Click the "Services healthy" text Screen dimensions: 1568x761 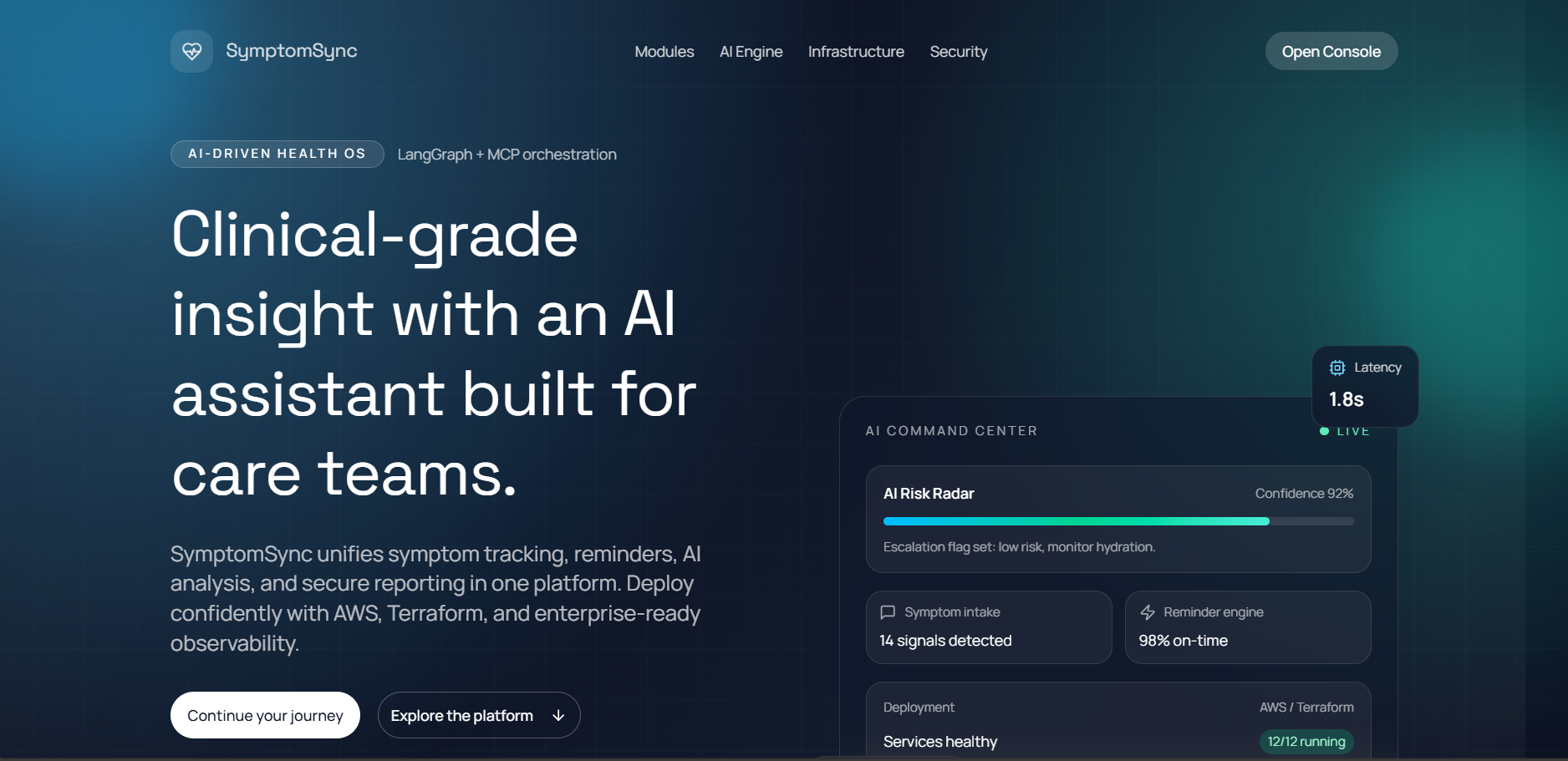940,742
